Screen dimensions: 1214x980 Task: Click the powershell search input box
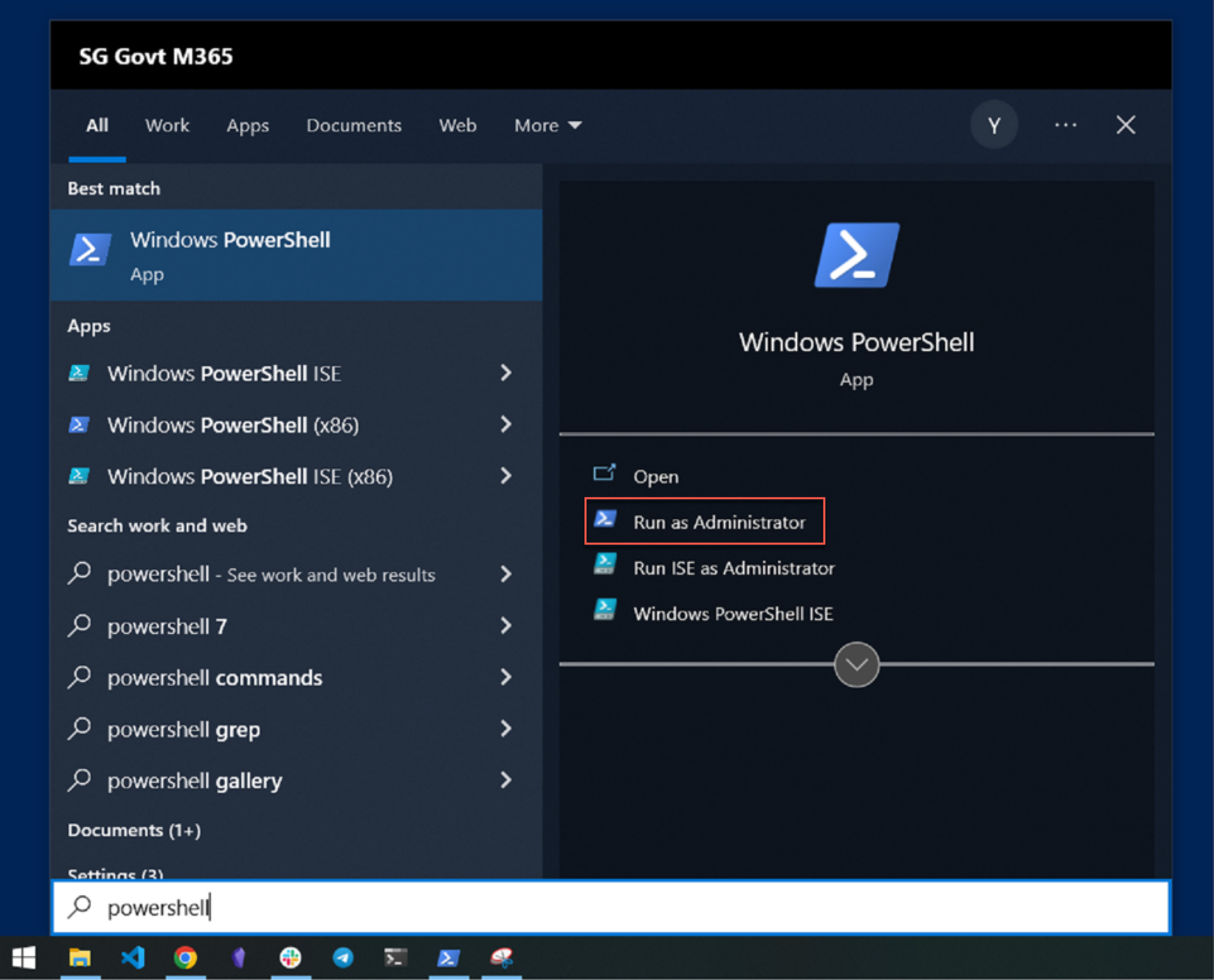[x=610, y=907]
